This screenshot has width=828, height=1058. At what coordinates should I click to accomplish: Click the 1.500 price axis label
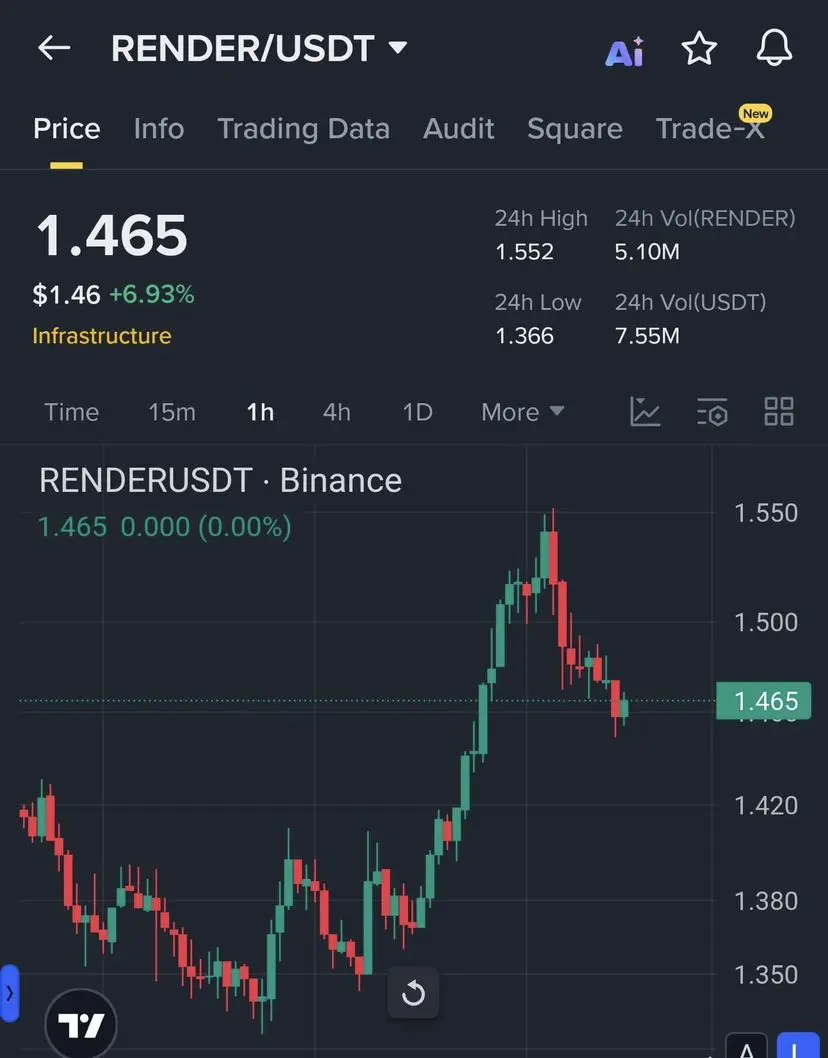tap(766, 622)
